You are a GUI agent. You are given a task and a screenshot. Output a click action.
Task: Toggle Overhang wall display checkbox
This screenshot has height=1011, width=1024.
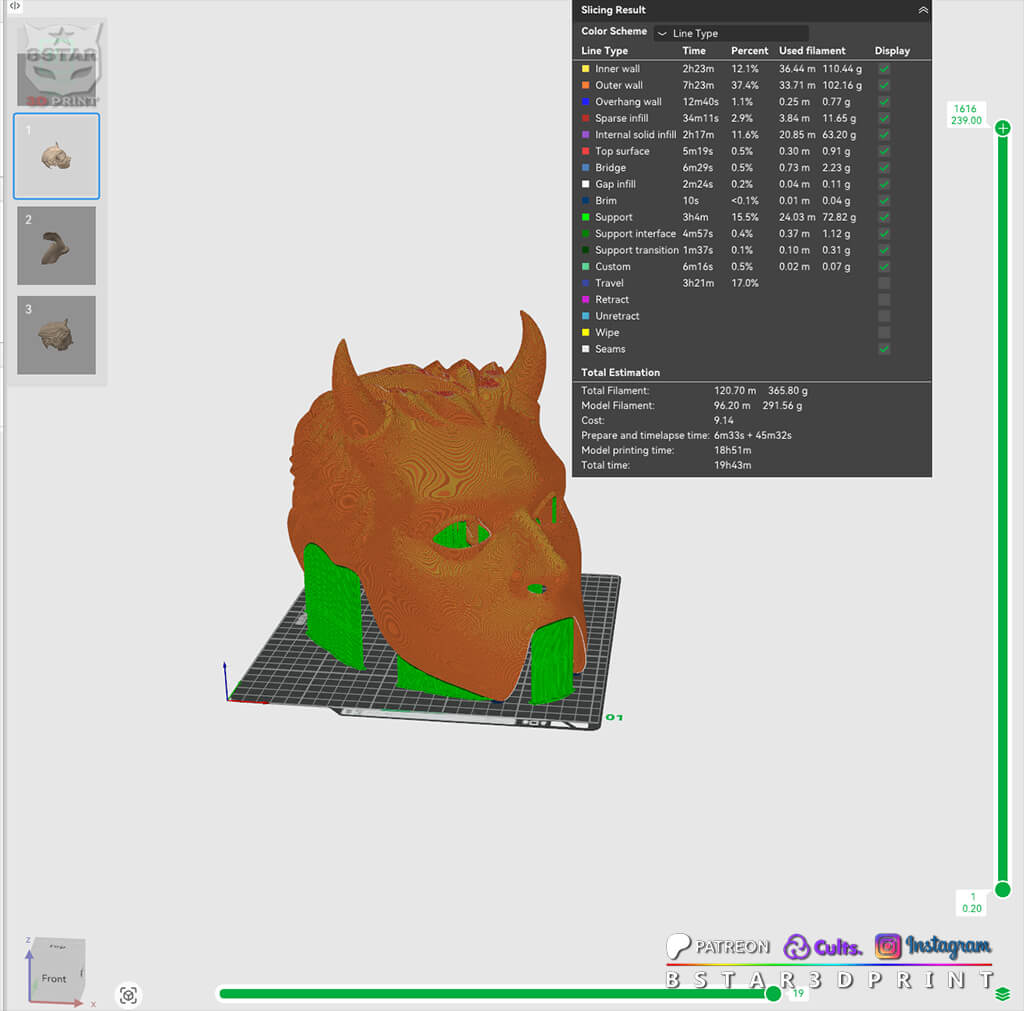(884, 101)
